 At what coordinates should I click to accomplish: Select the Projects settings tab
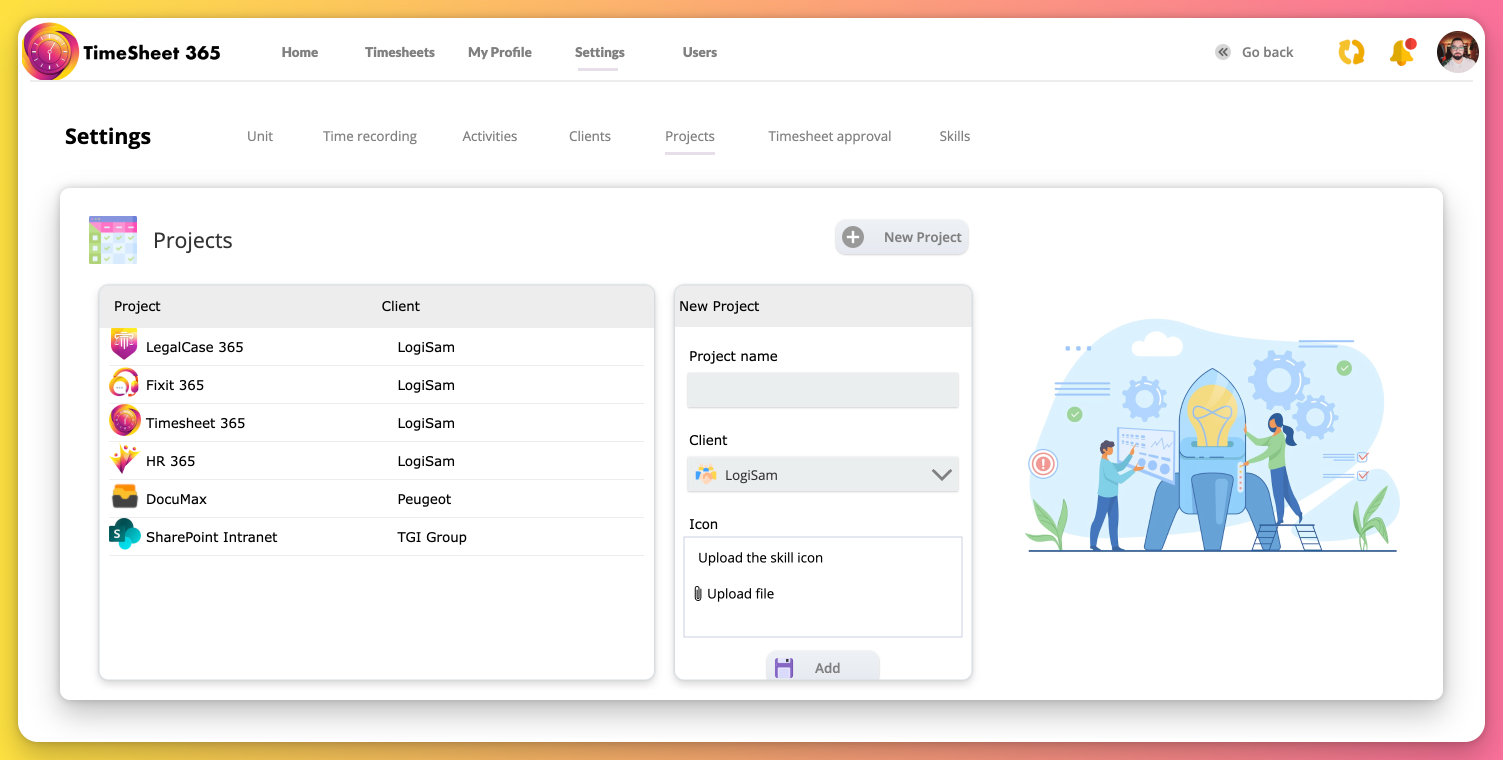click(690, 136)
